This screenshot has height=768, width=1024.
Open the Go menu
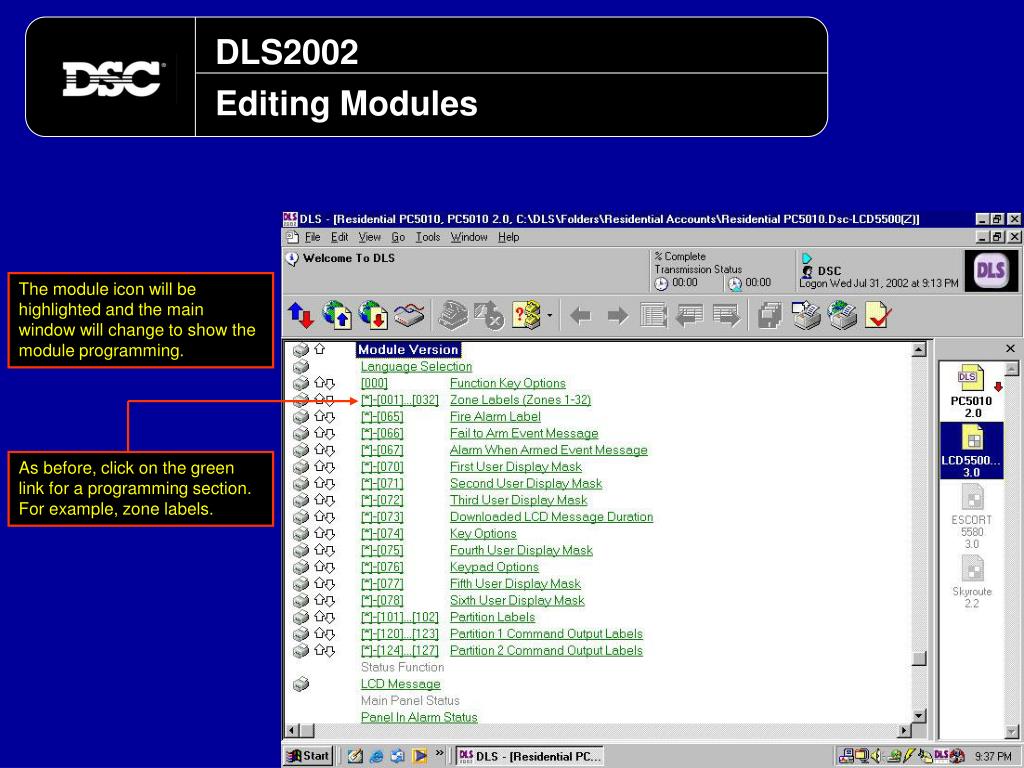[x=398, y=237]
